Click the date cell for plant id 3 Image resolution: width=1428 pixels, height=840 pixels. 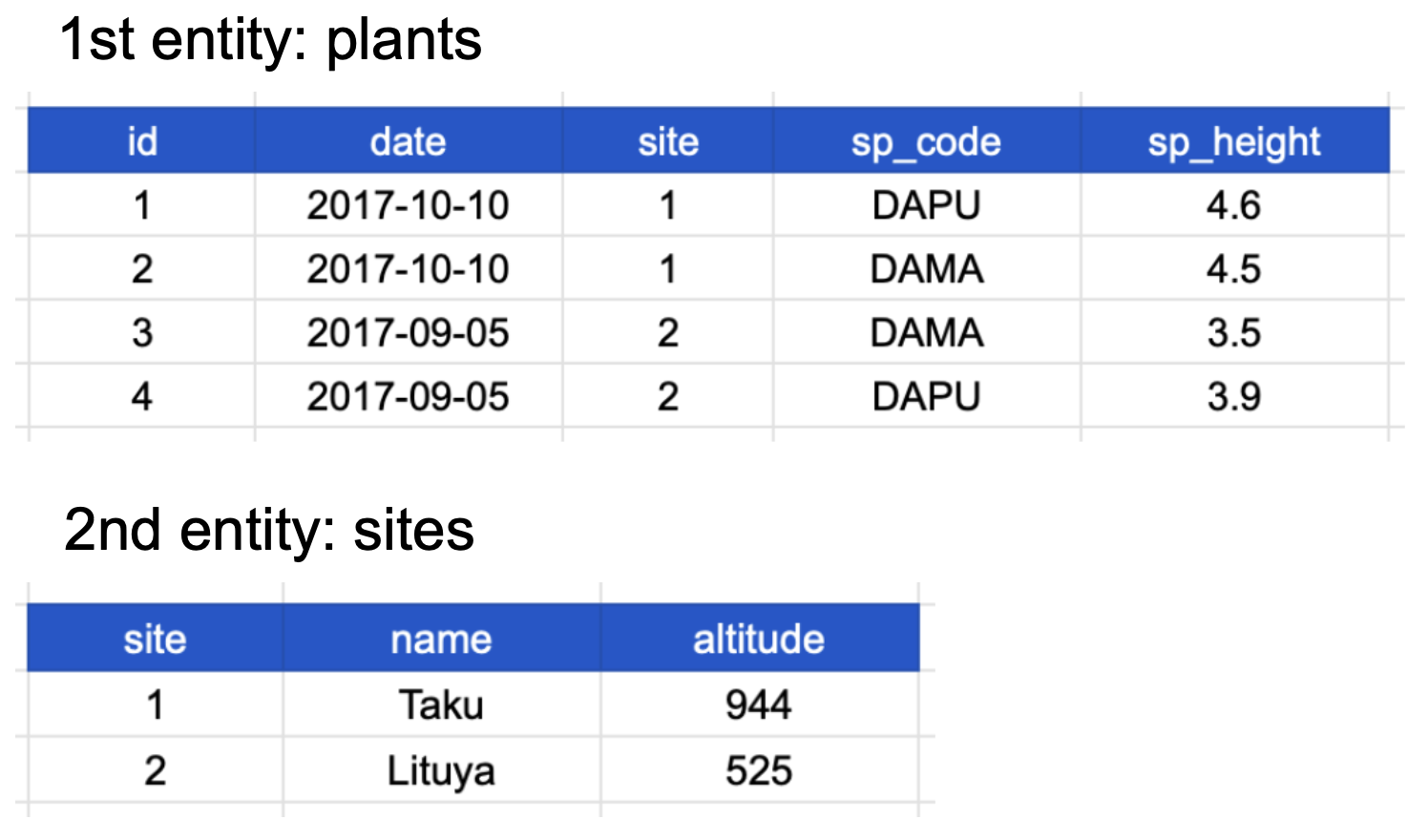408,333
